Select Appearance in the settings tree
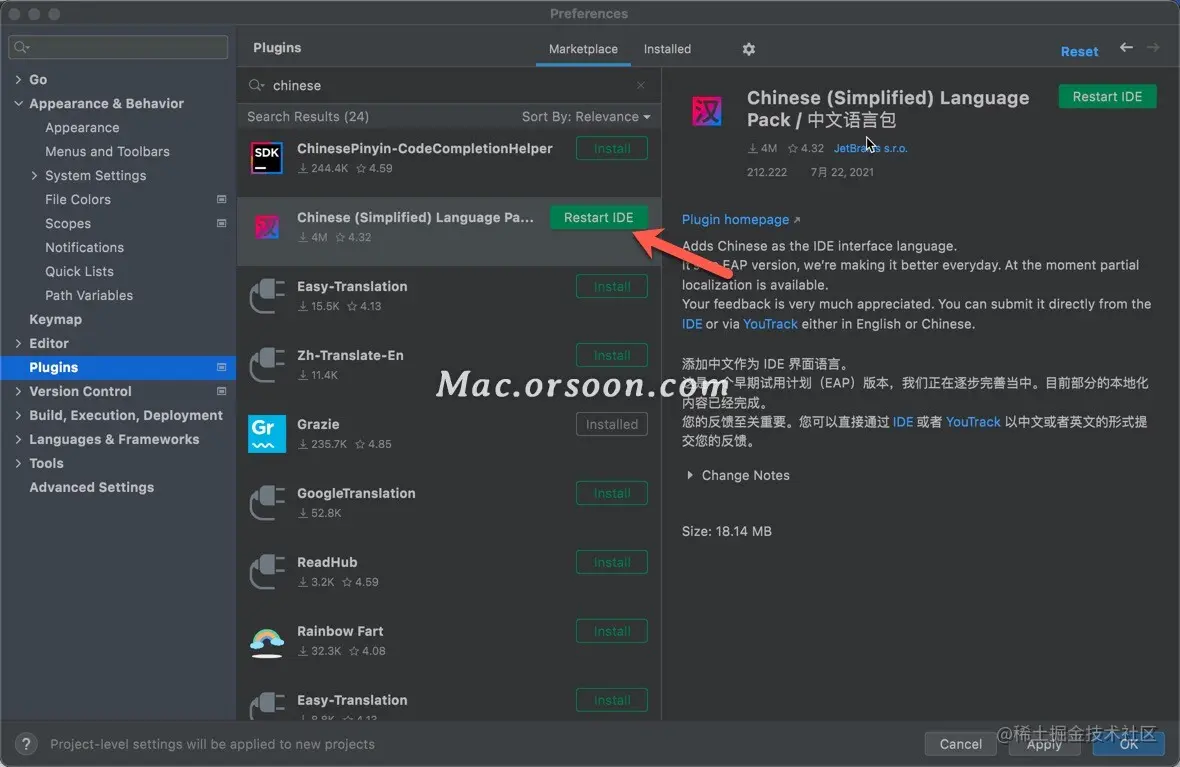Viewport: 1180px width, 767px height. [82, 127]
